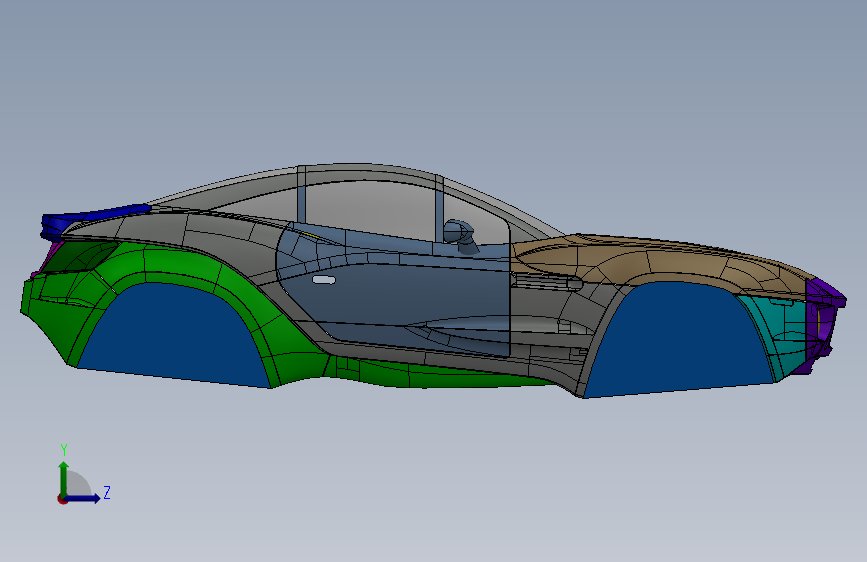Click the blue Z axis arrow of the triad
Viewport: 867px width, 562px height.
point(84,498)
